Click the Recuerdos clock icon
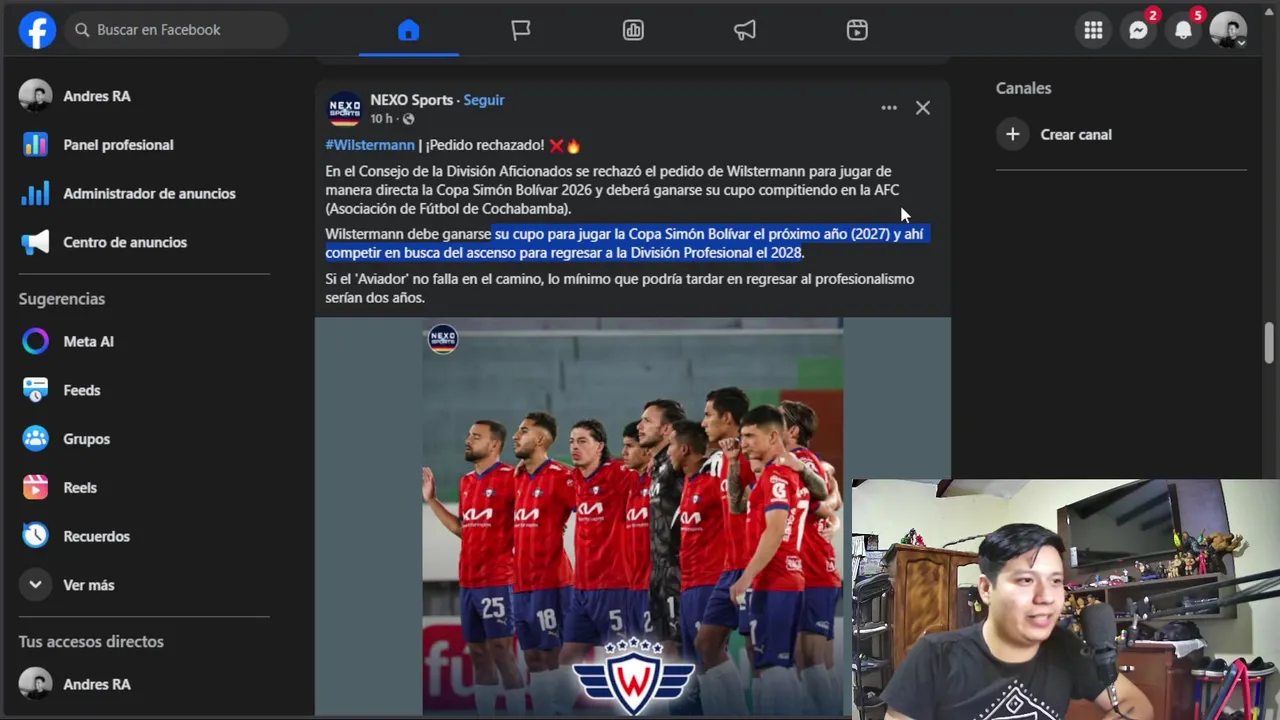This screenshot has width=1280, height=720. [35, 536]
